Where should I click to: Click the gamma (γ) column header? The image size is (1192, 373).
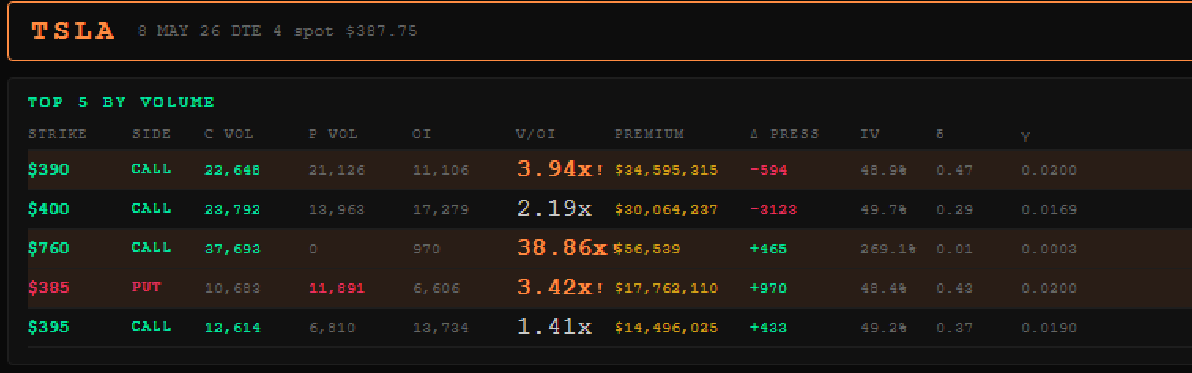pyautogui.click(x=1026, y=136)
